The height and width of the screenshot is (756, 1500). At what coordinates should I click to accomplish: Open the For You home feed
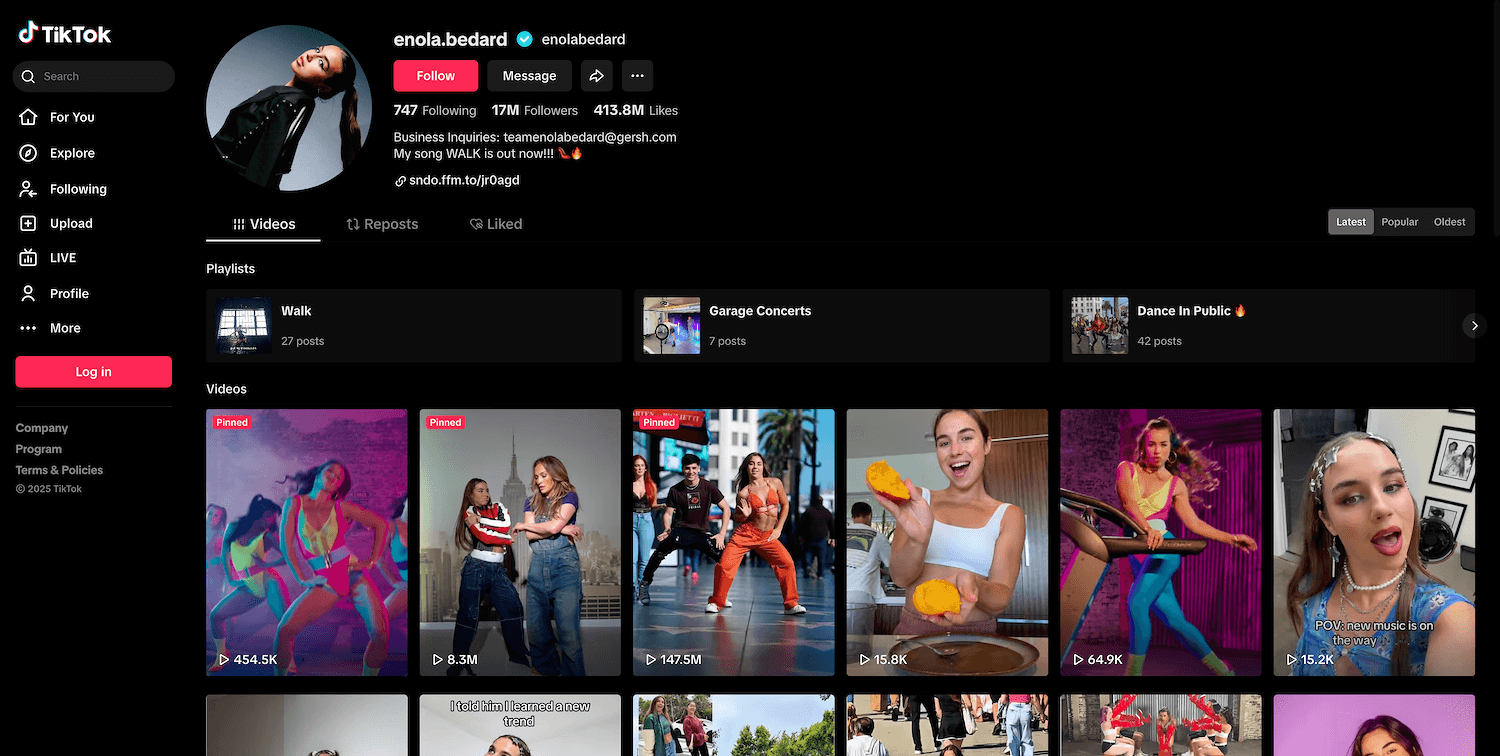72,117
